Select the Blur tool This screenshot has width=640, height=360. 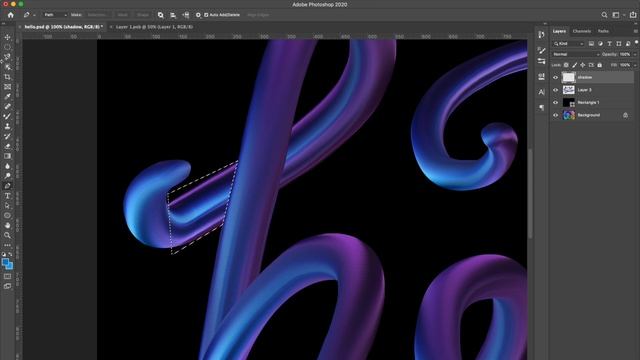tap(7, 166)
